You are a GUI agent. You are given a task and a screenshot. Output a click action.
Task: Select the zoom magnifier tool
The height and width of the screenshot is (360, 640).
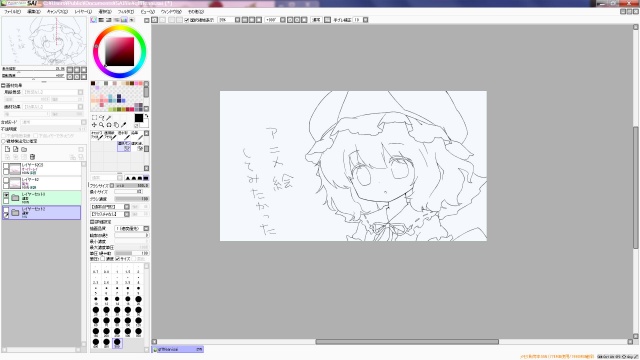102,125
